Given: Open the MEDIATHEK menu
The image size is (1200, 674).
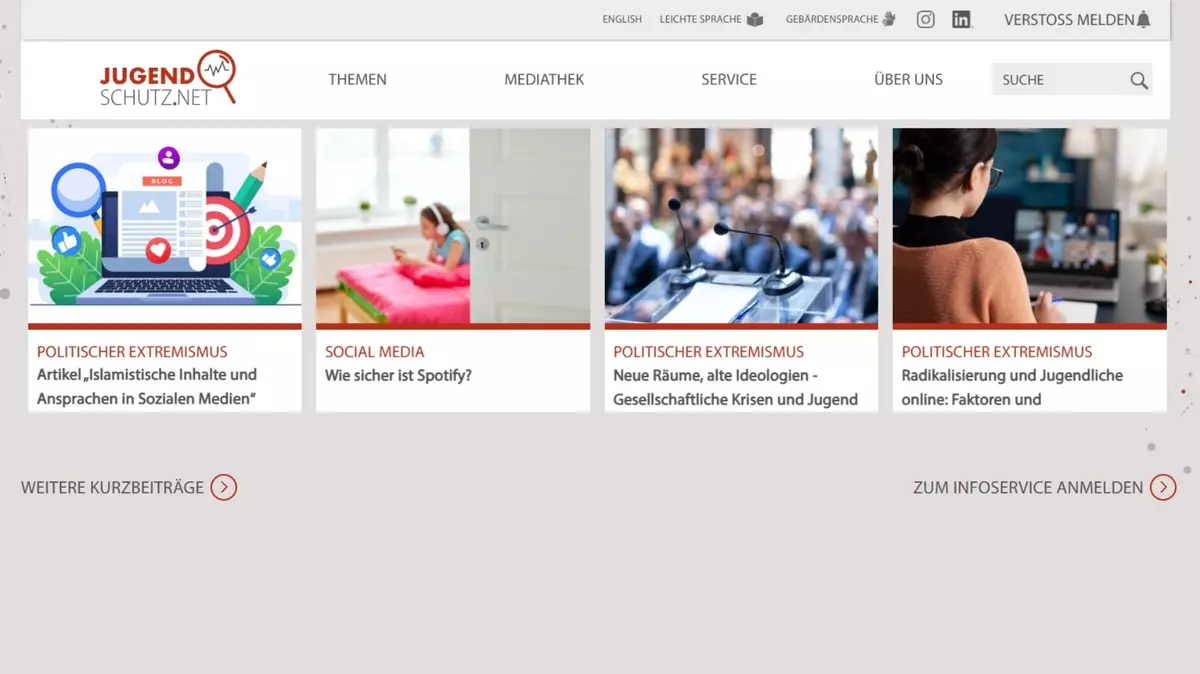Looking at the screenshot, I should coord(544,79).
